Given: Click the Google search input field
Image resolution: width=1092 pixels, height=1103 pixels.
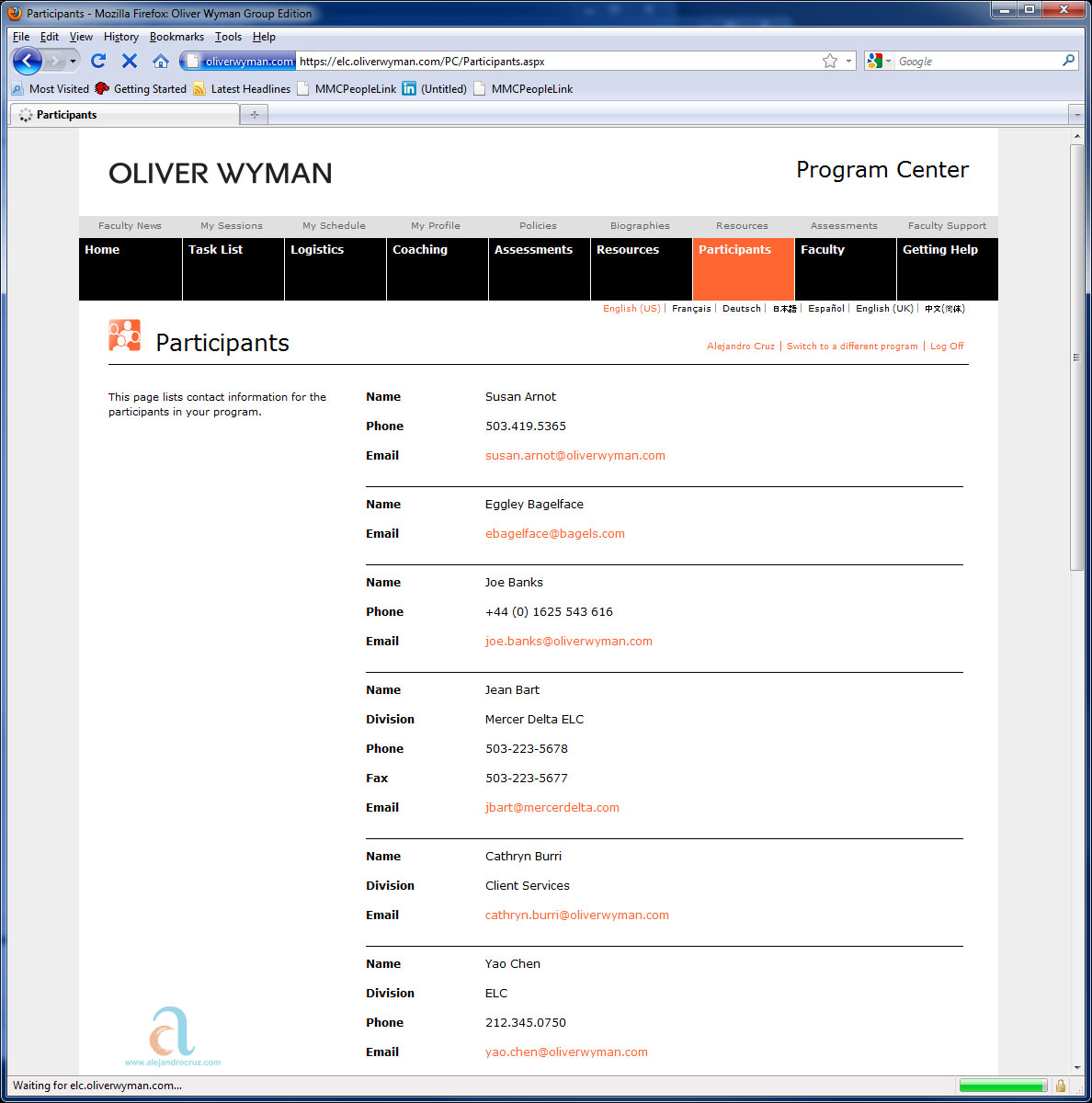Looking at the screenshot, I should (977, 62).
